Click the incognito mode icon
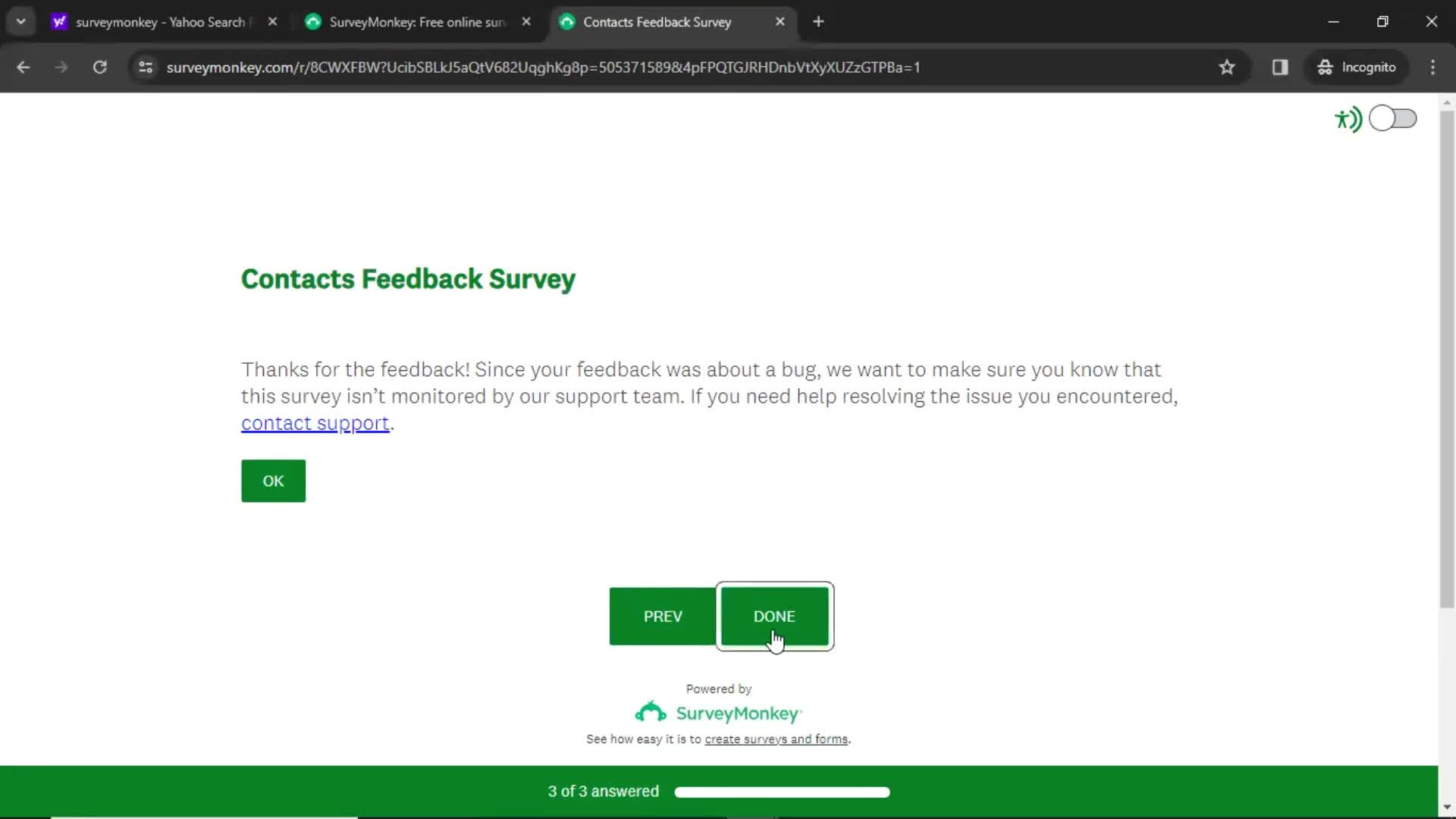1456x819 pixels. [x=1326, y=67]
